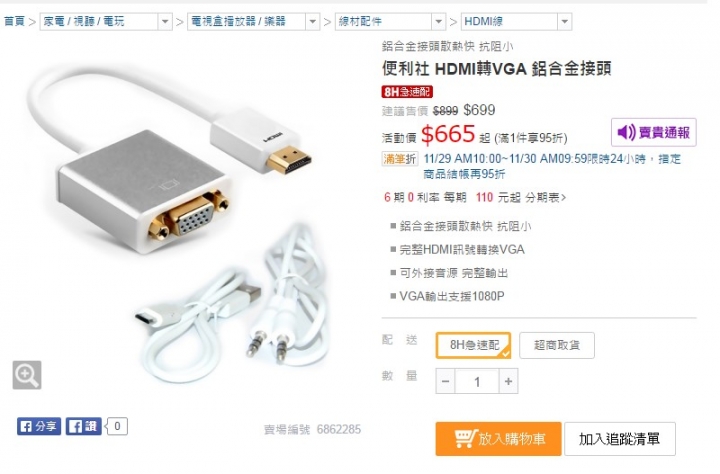Click the Facebook like count bubble
Image resolution: width=720 pixels, height=474 pixels.
pyautogui.click(x=117, y=426)
